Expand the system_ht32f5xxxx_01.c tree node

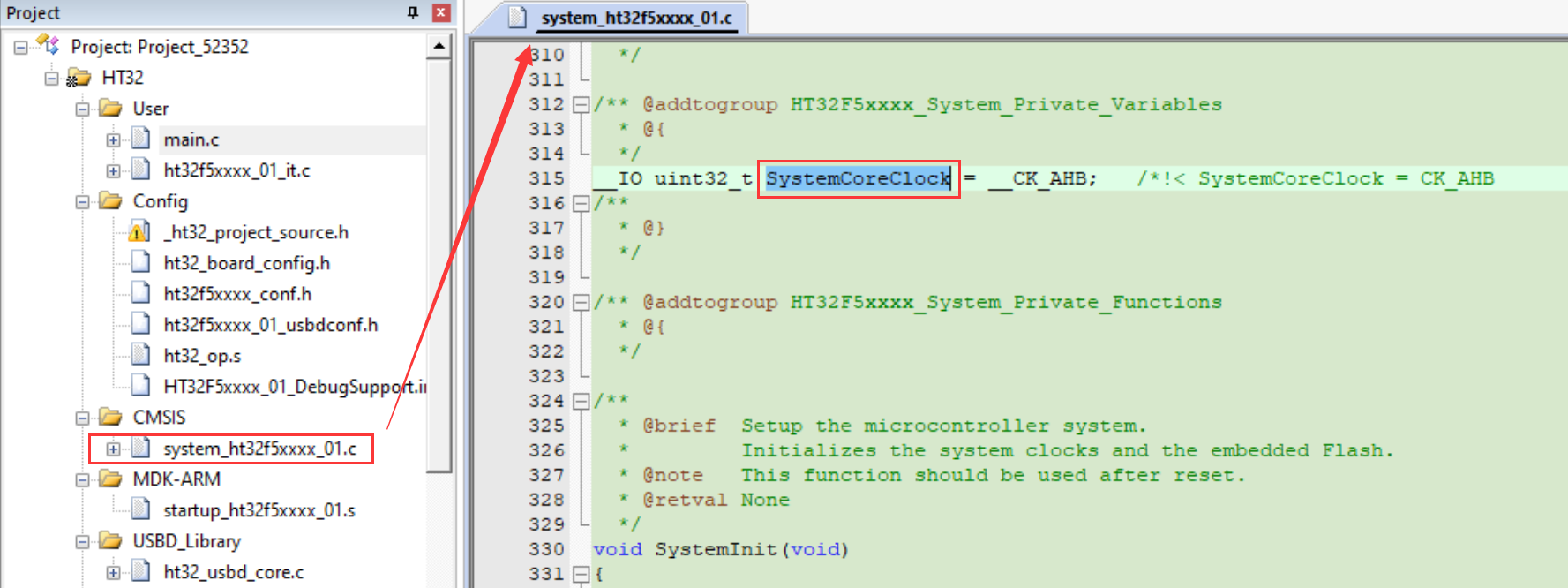113,449
